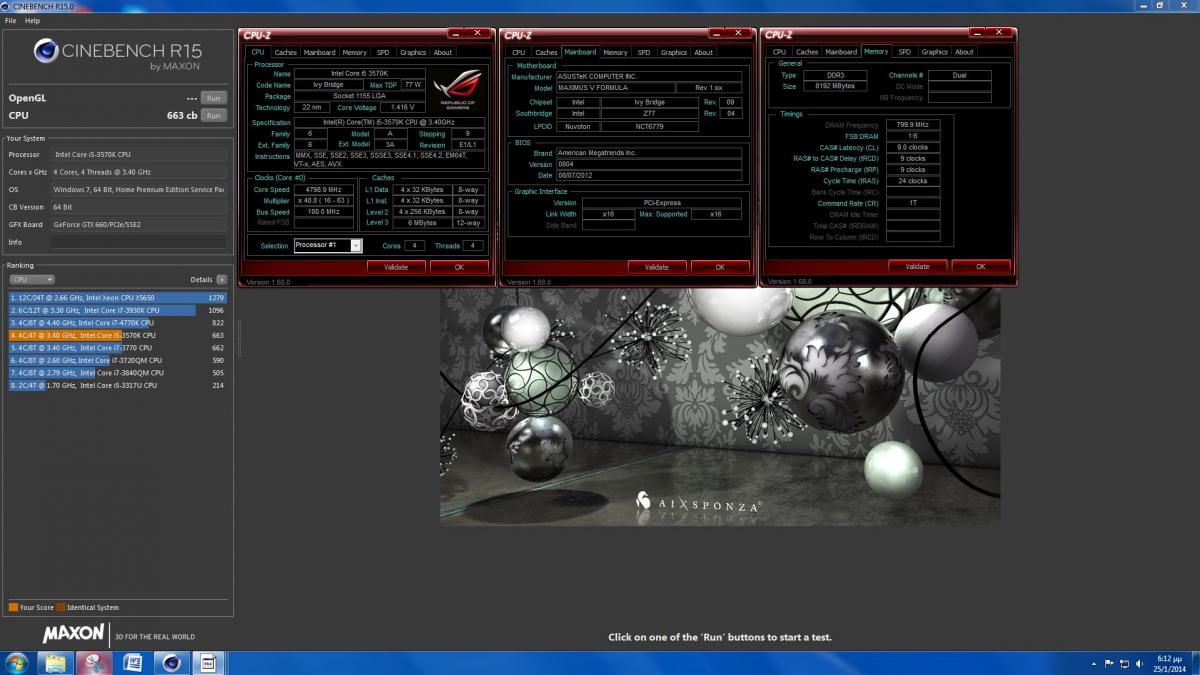Click the MAXON logo at bottom left
1200x675 pixels.
pyautogui.click(x=74, y=634)
